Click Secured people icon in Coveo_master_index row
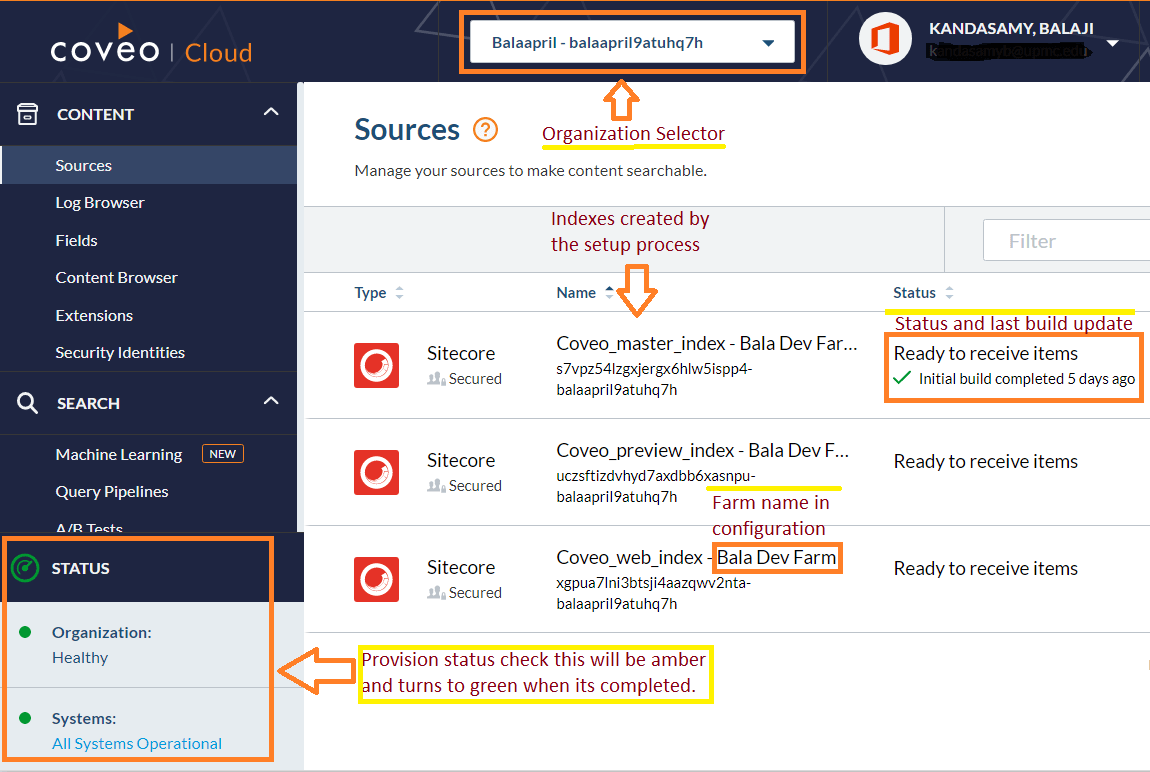This screenshot has height=772, width=1150. click(436, 379)
